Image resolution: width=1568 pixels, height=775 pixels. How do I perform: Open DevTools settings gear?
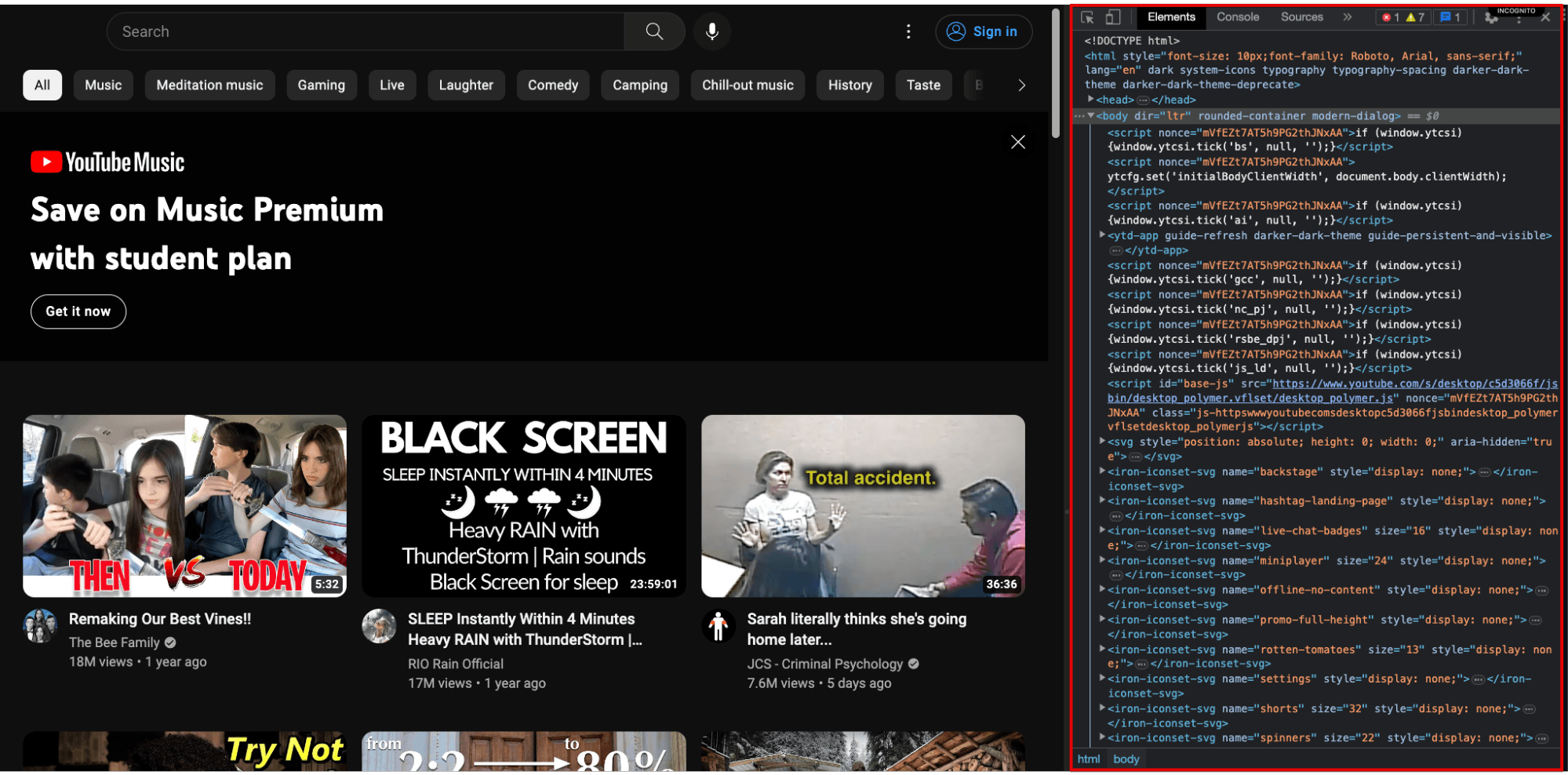coord(1491,17)
